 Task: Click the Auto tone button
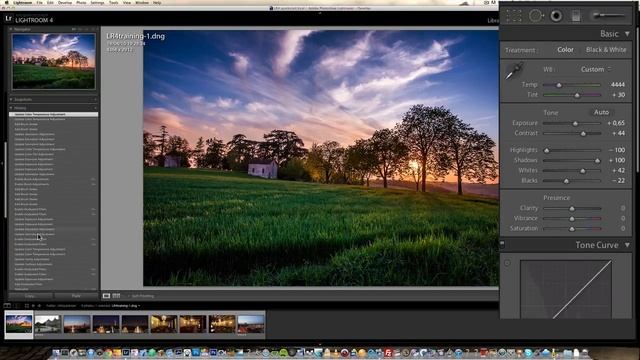click(601, 112)
